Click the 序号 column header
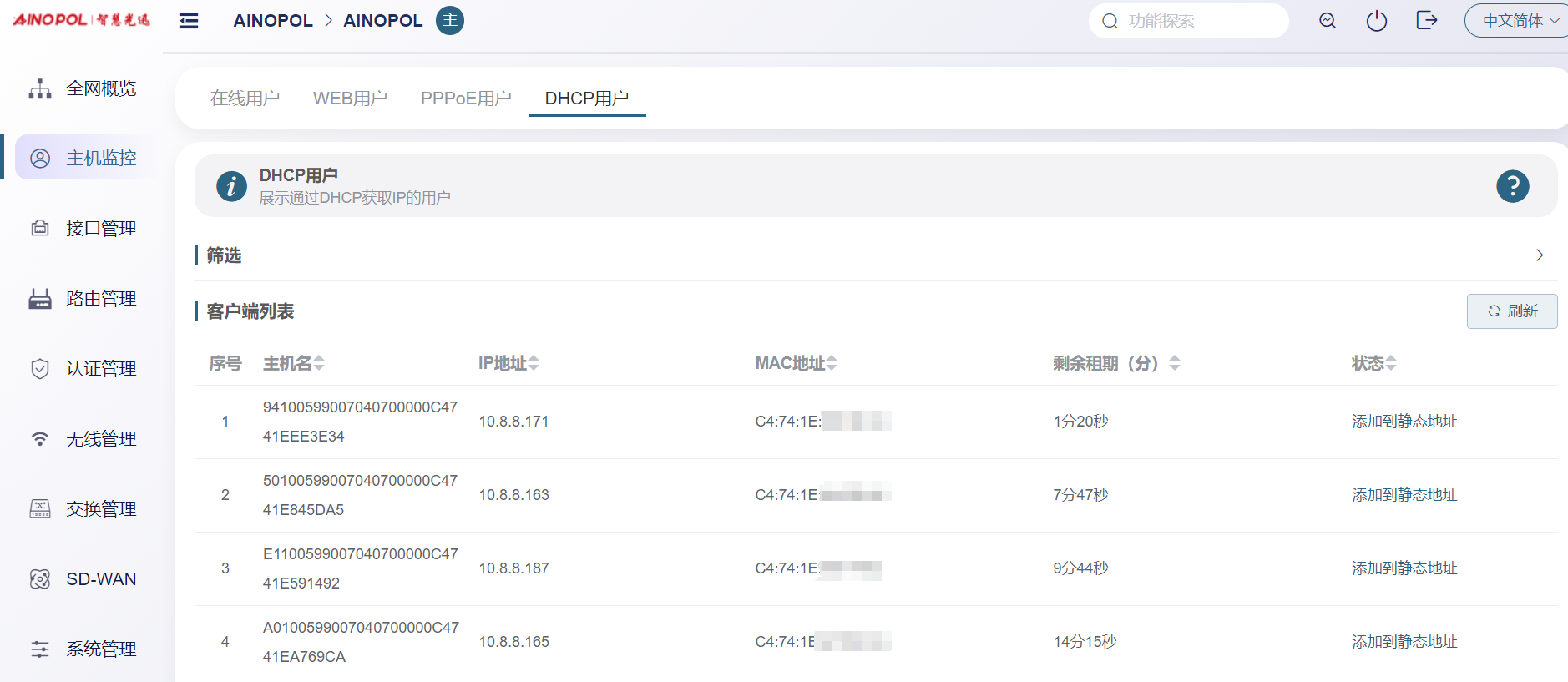This screenshot has width=1568, height=682. pos(225,363)
